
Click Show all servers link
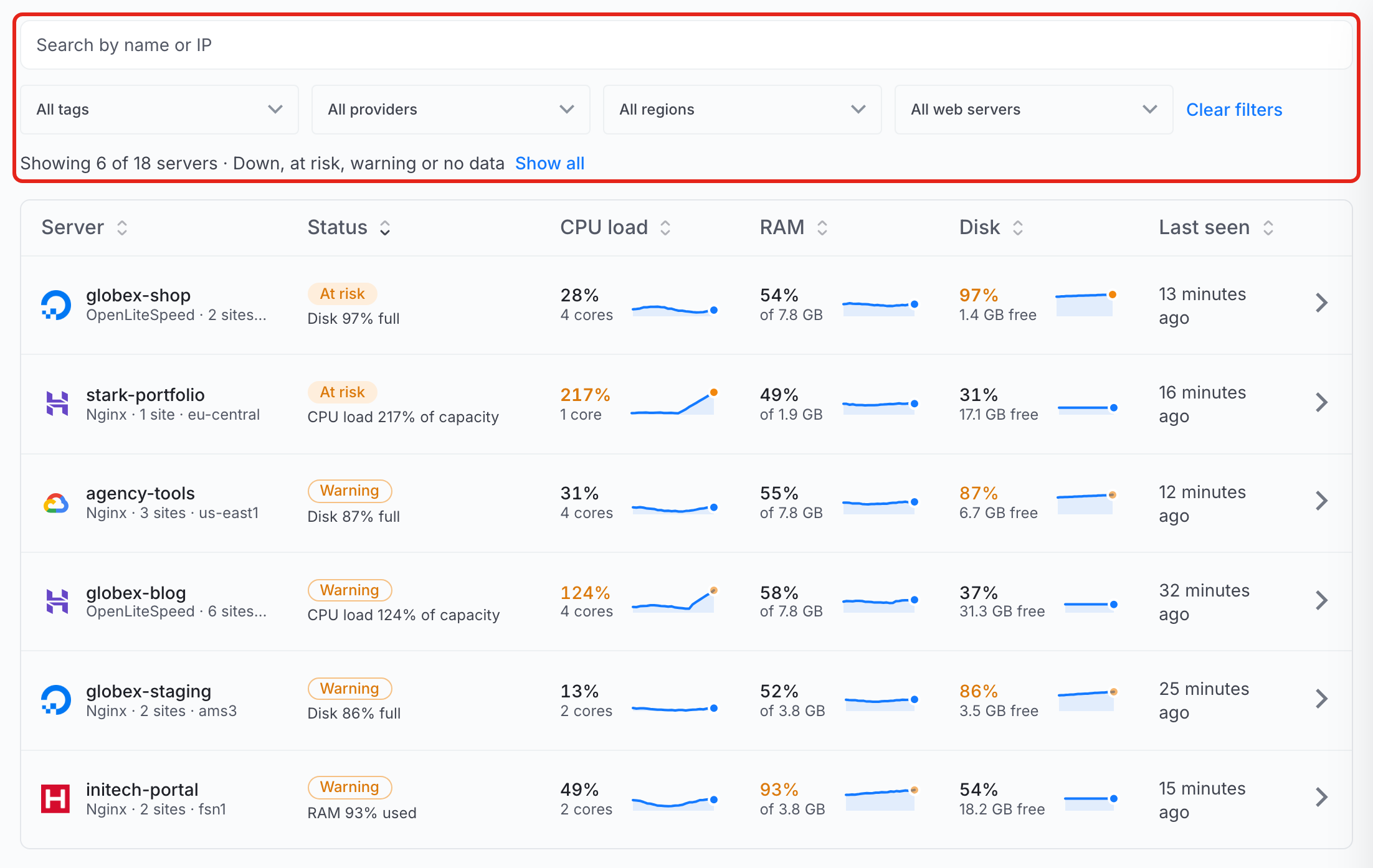coord(550,163)
